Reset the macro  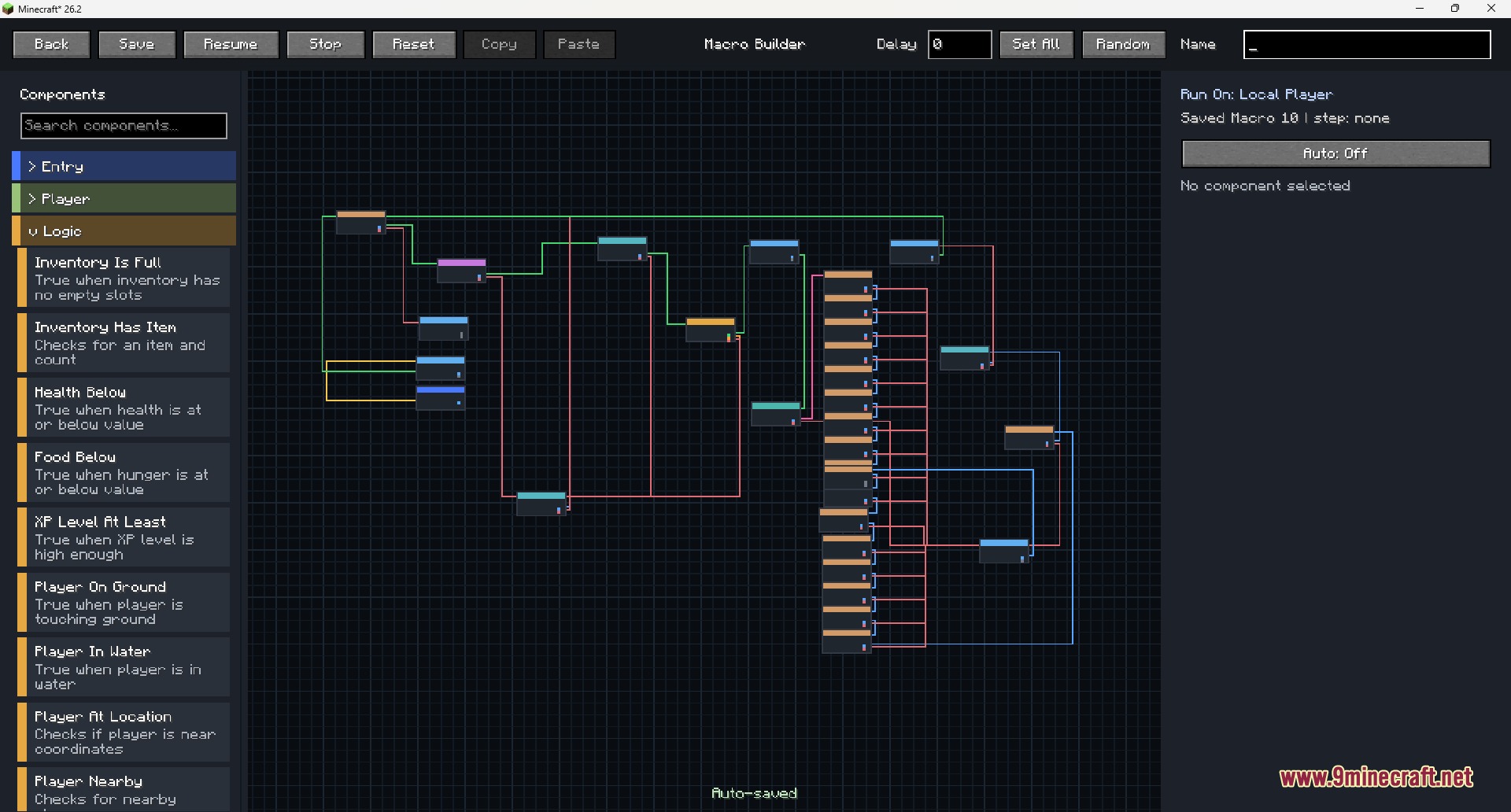click(414, 44)
